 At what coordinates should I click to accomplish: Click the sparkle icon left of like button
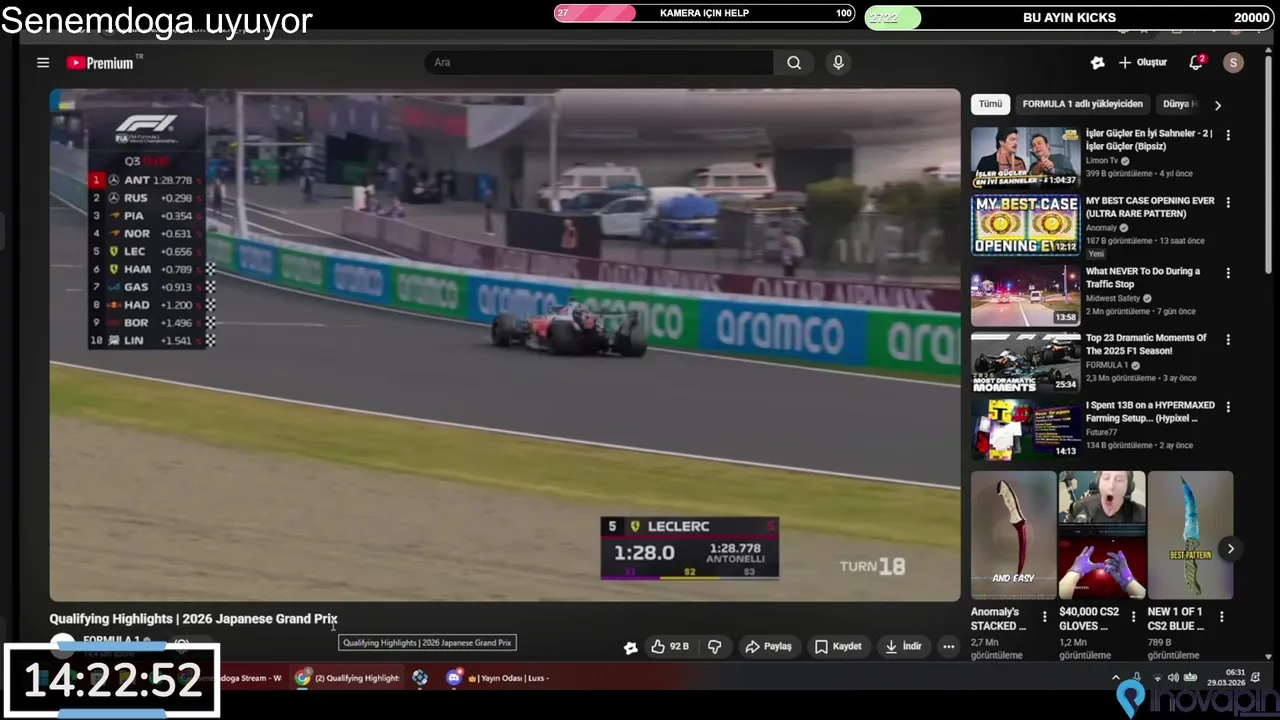tap(630, 647)
